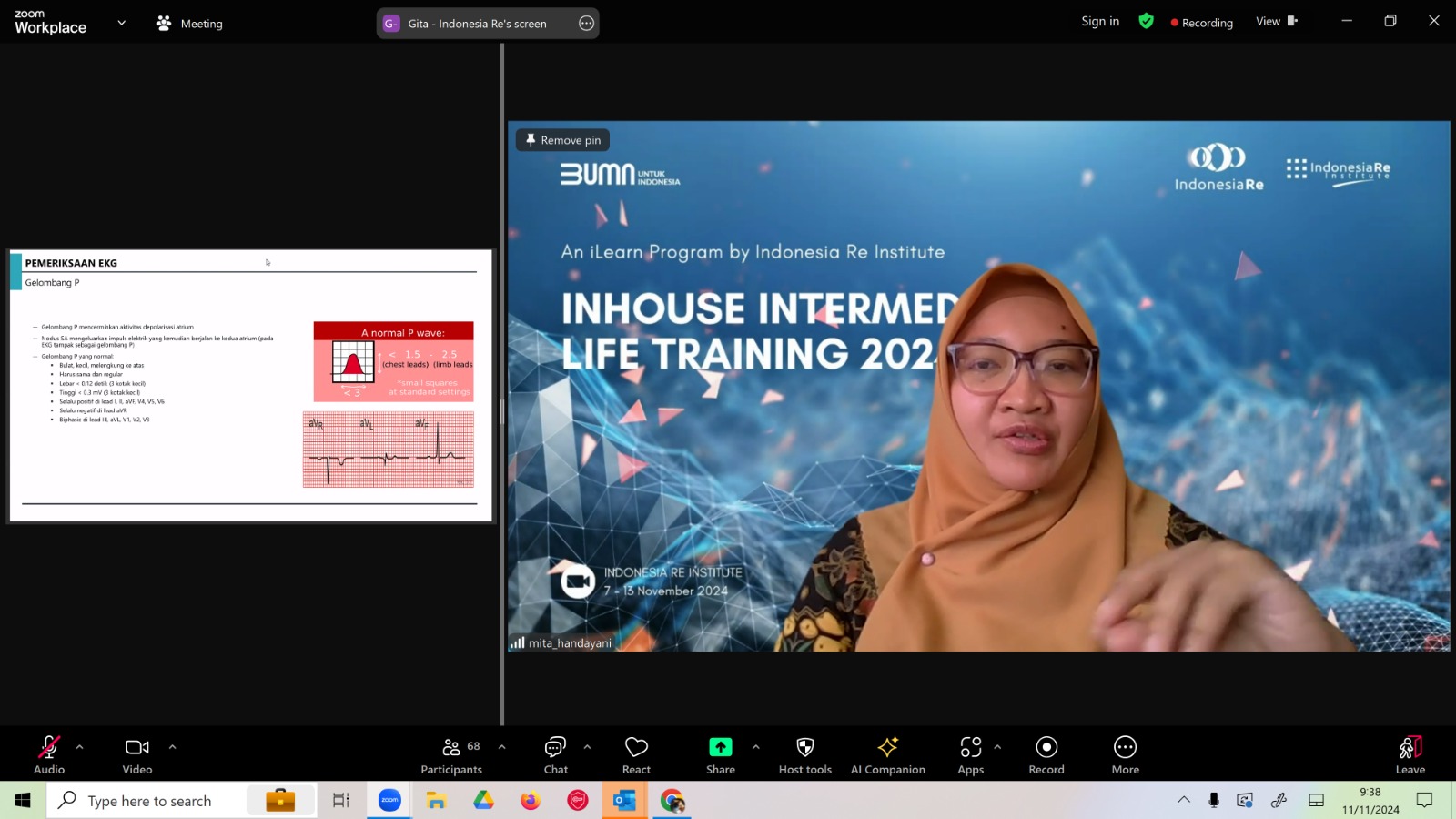Show hidden tray icons

[1184, 800]
